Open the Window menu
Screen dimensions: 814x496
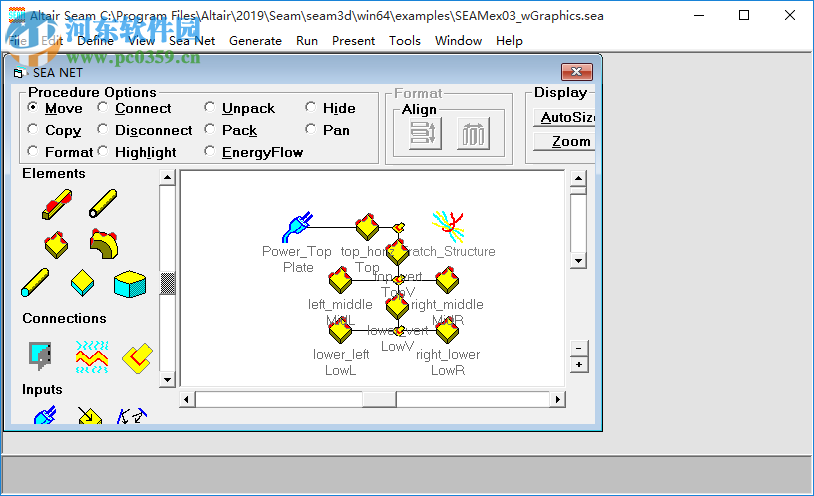458,41
